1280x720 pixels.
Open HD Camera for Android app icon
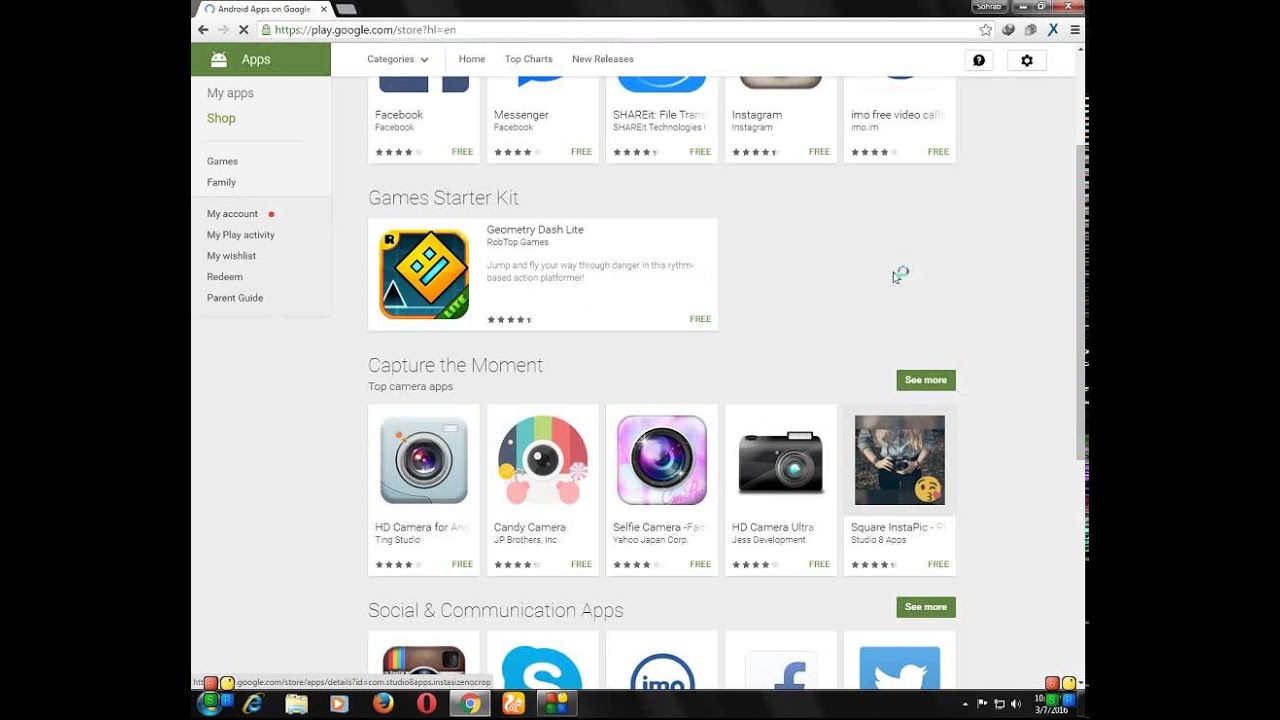[424, 460]
